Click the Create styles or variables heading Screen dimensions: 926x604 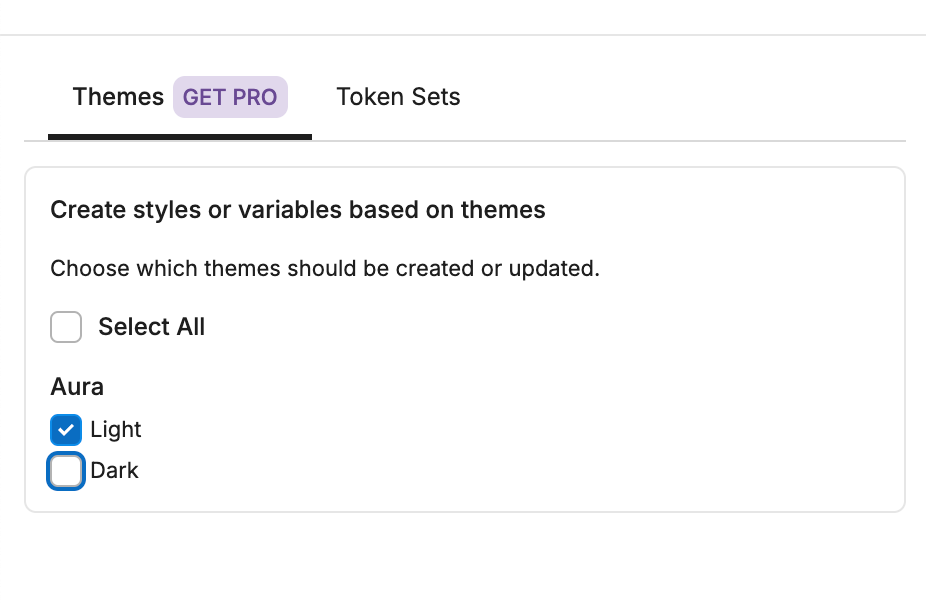tap(298, 210)
